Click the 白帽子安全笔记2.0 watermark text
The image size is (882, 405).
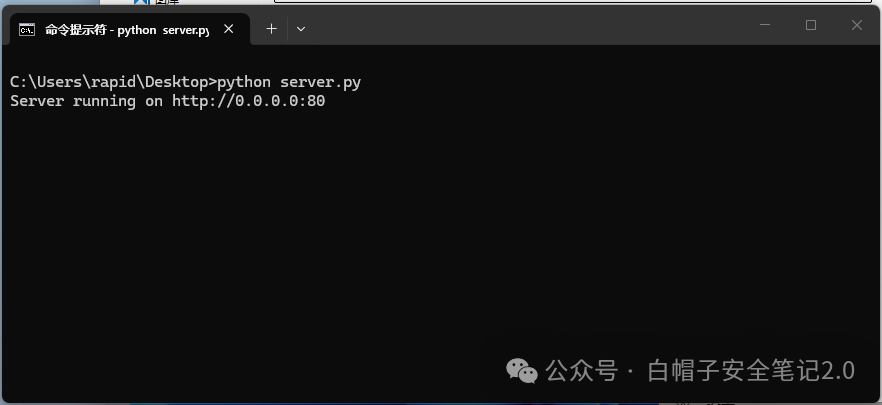(751, 371)
